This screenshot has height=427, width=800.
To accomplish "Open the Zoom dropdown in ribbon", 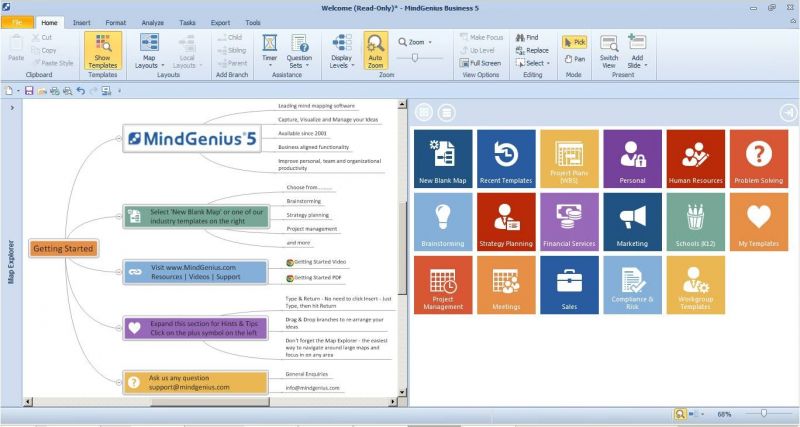I will tap(415, 42).
